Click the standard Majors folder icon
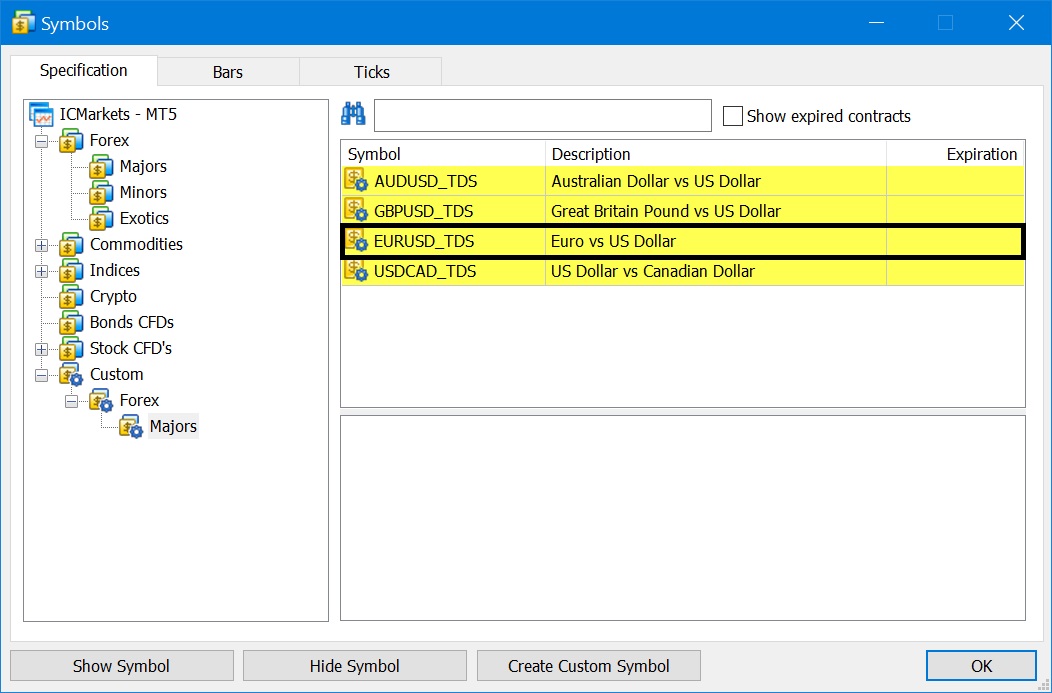The width and height of the screenshot is (1052, 693). click(x=101, y=167)
